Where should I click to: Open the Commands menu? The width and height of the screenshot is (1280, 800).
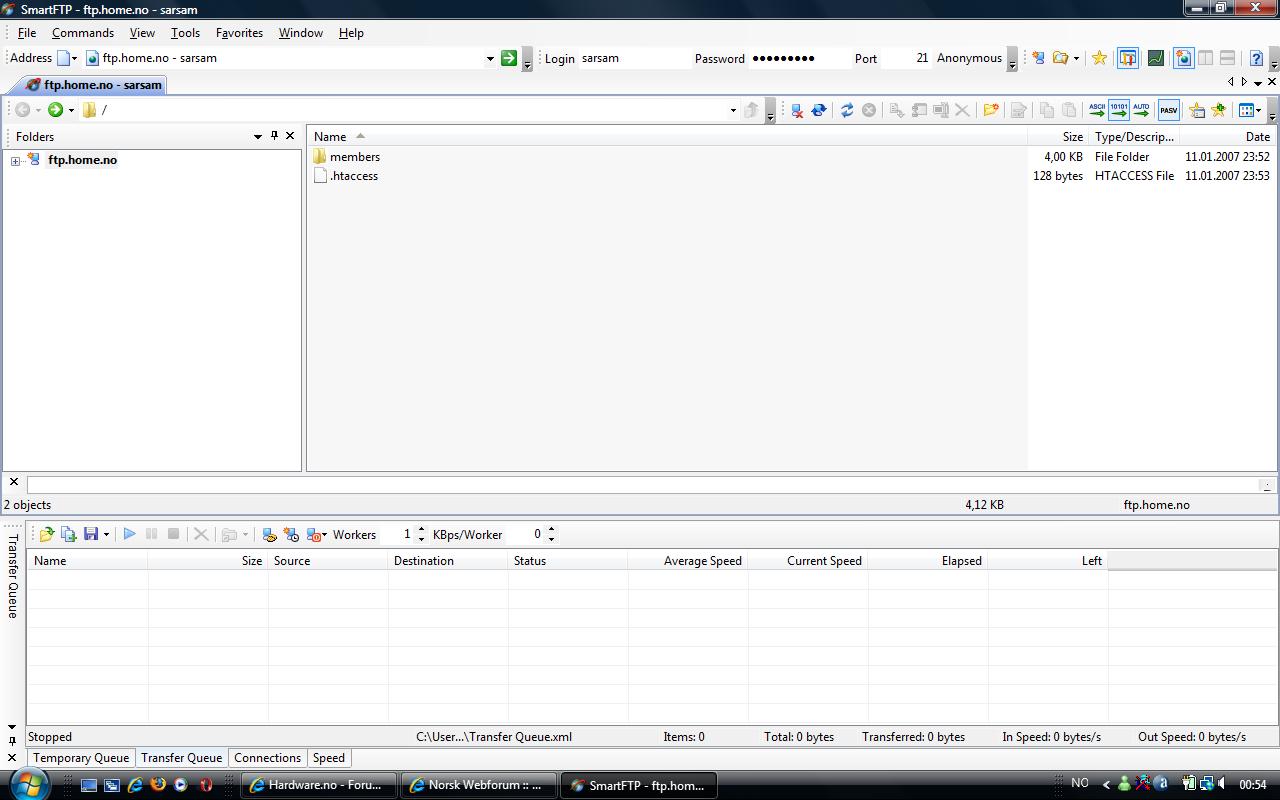point(83,33)
